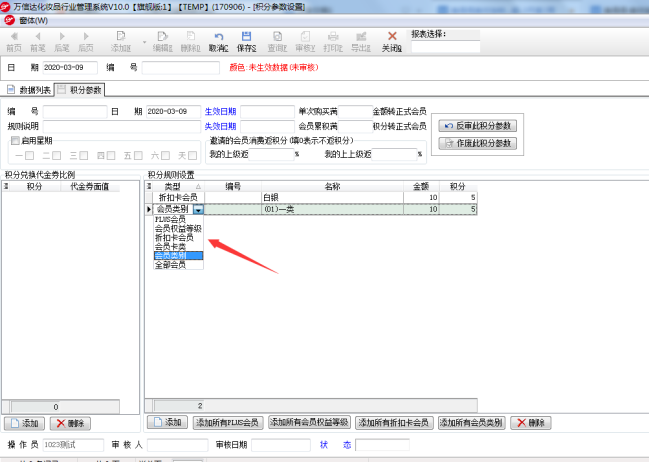Switch to the 数据列表 tab

[x=29, y=90]
